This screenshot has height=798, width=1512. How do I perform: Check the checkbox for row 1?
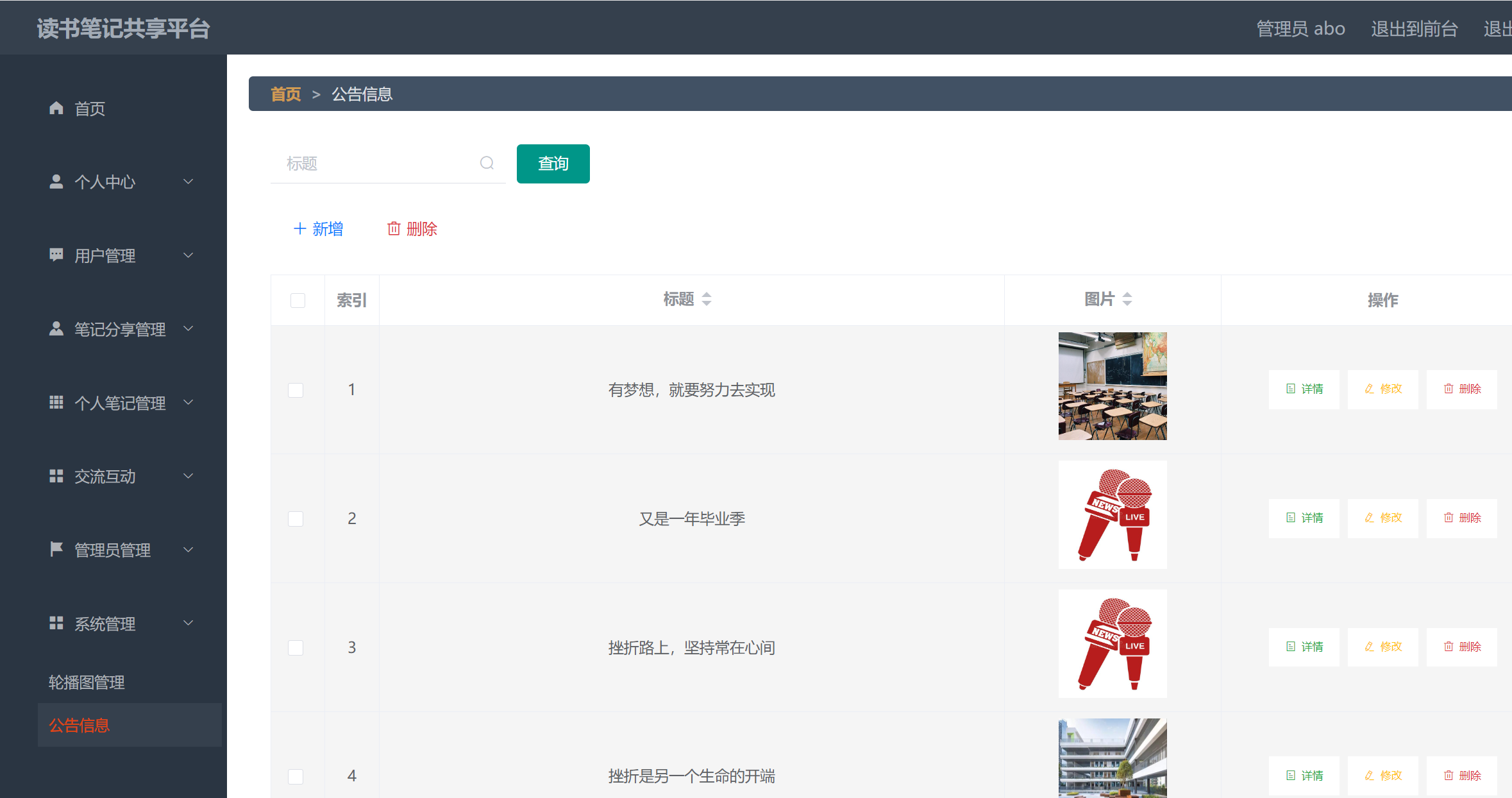click(x=296, y=389)
